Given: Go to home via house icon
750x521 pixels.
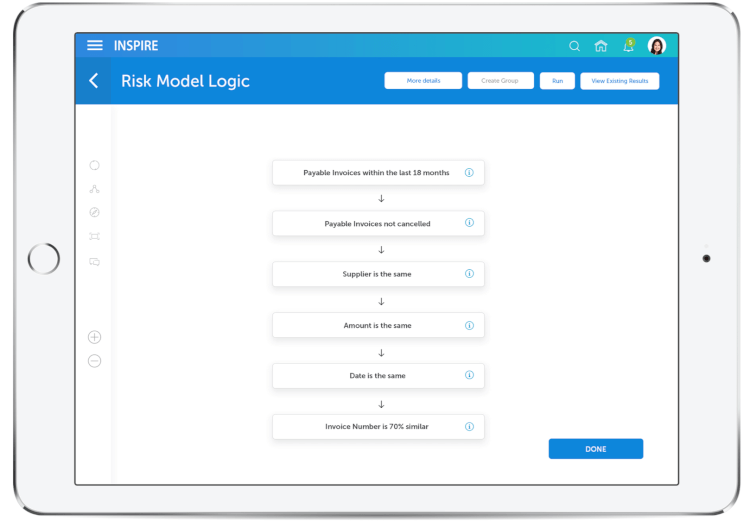Looking at the screenshot, I should click(x=601, y=46).
